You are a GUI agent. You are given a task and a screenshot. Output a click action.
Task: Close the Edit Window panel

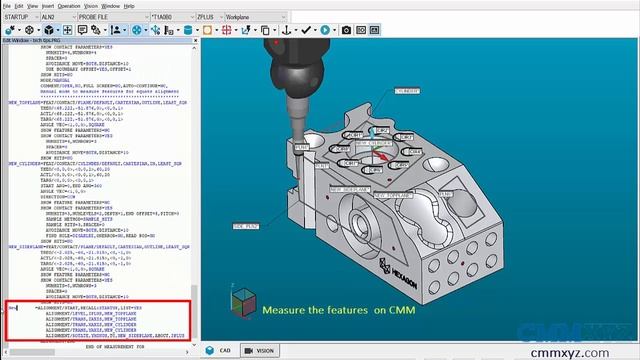click(195, 40)
